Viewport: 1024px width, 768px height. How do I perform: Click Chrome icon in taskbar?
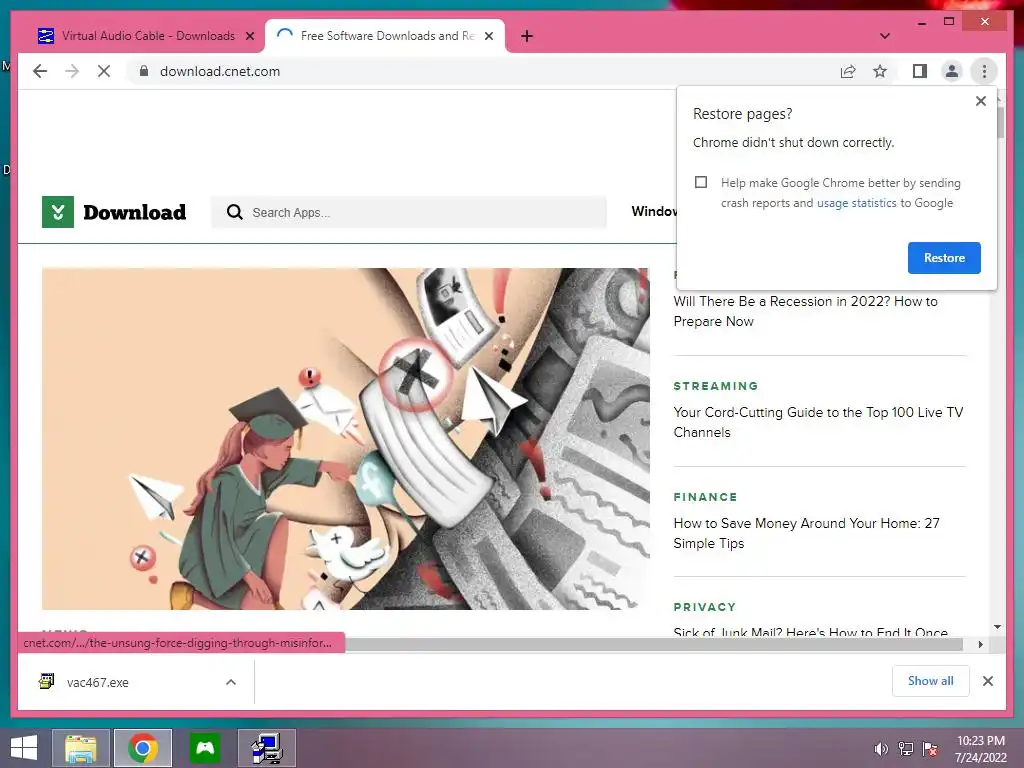(143, 748)
